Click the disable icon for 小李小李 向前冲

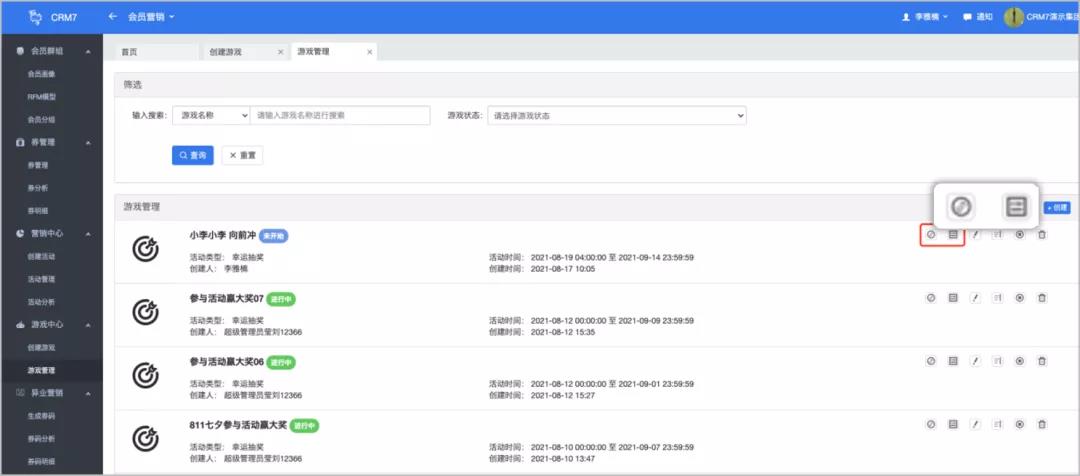[x=931, y=235]
